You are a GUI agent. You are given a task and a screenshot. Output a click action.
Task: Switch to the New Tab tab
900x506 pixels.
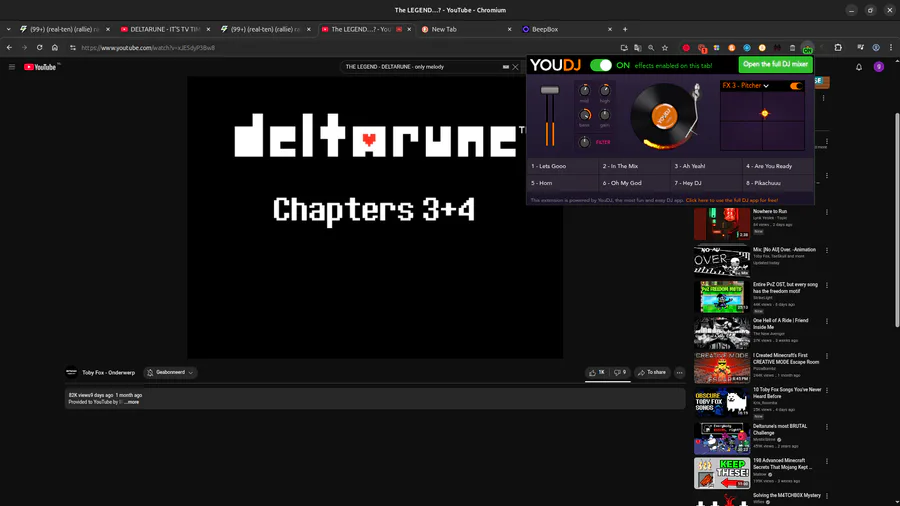tap(466, 29)
